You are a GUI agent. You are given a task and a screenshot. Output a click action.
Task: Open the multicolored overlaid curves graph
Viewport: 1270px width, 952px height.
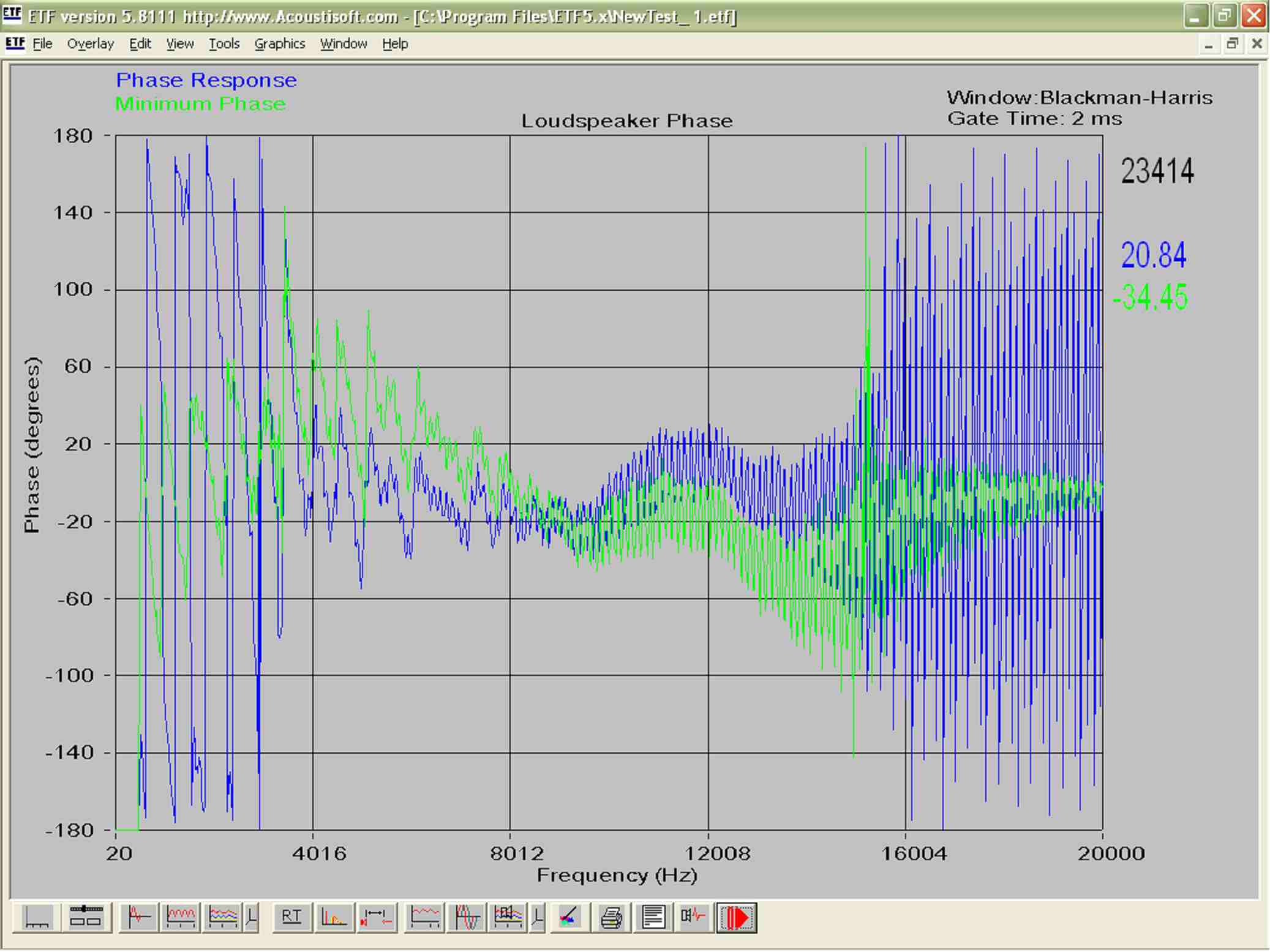(223, 918)
